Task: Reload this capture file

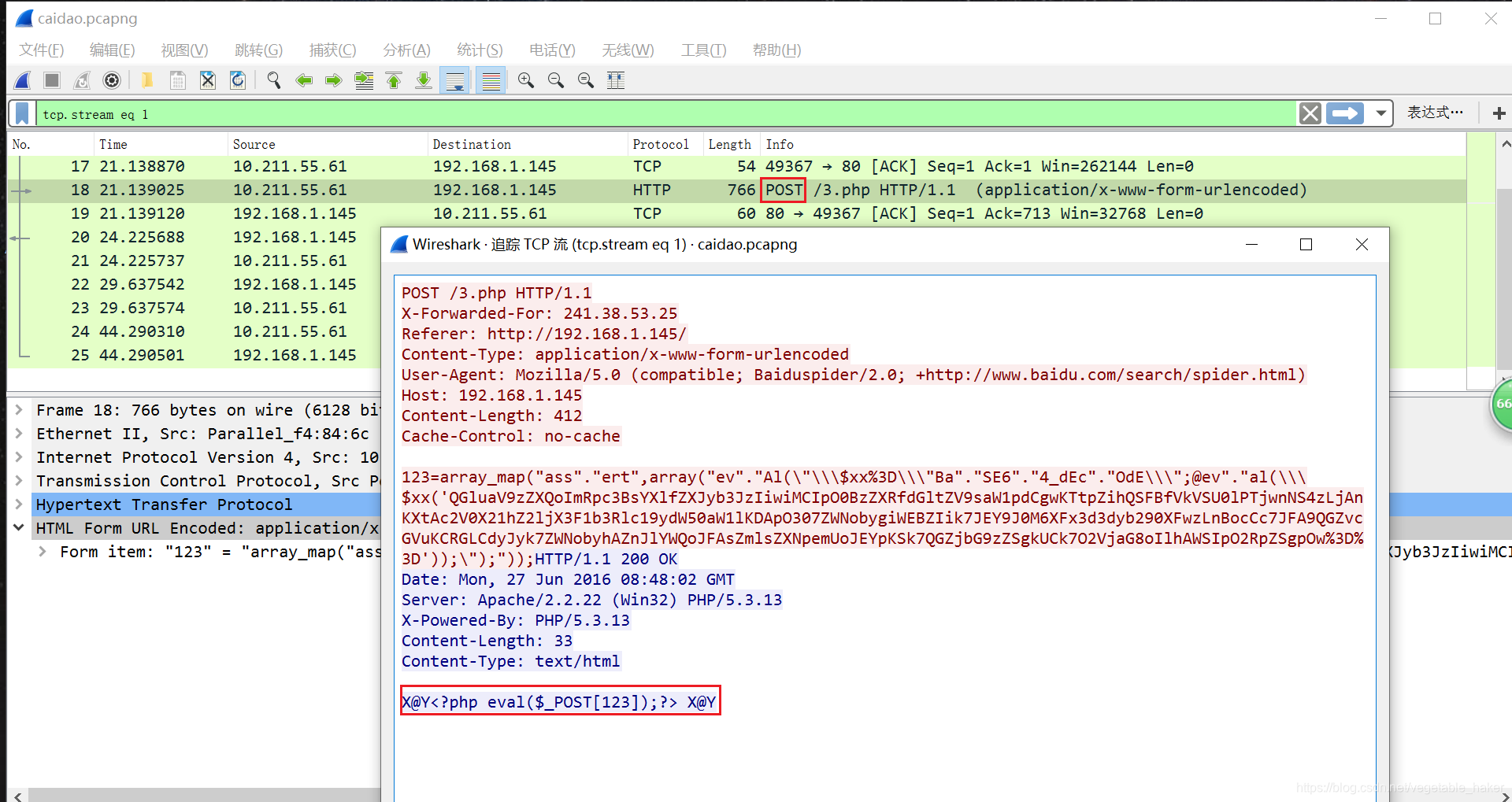Action: point(238,80)
